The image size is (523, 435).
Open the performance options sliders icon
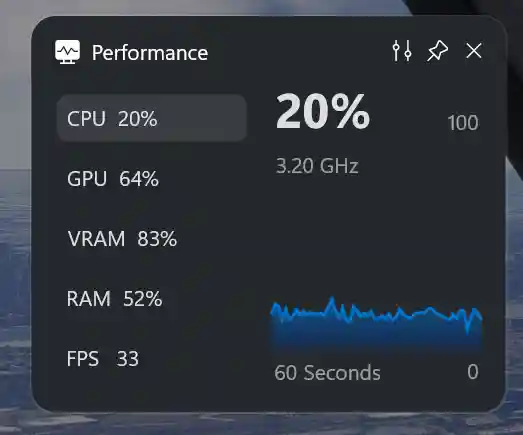(402, 51)
